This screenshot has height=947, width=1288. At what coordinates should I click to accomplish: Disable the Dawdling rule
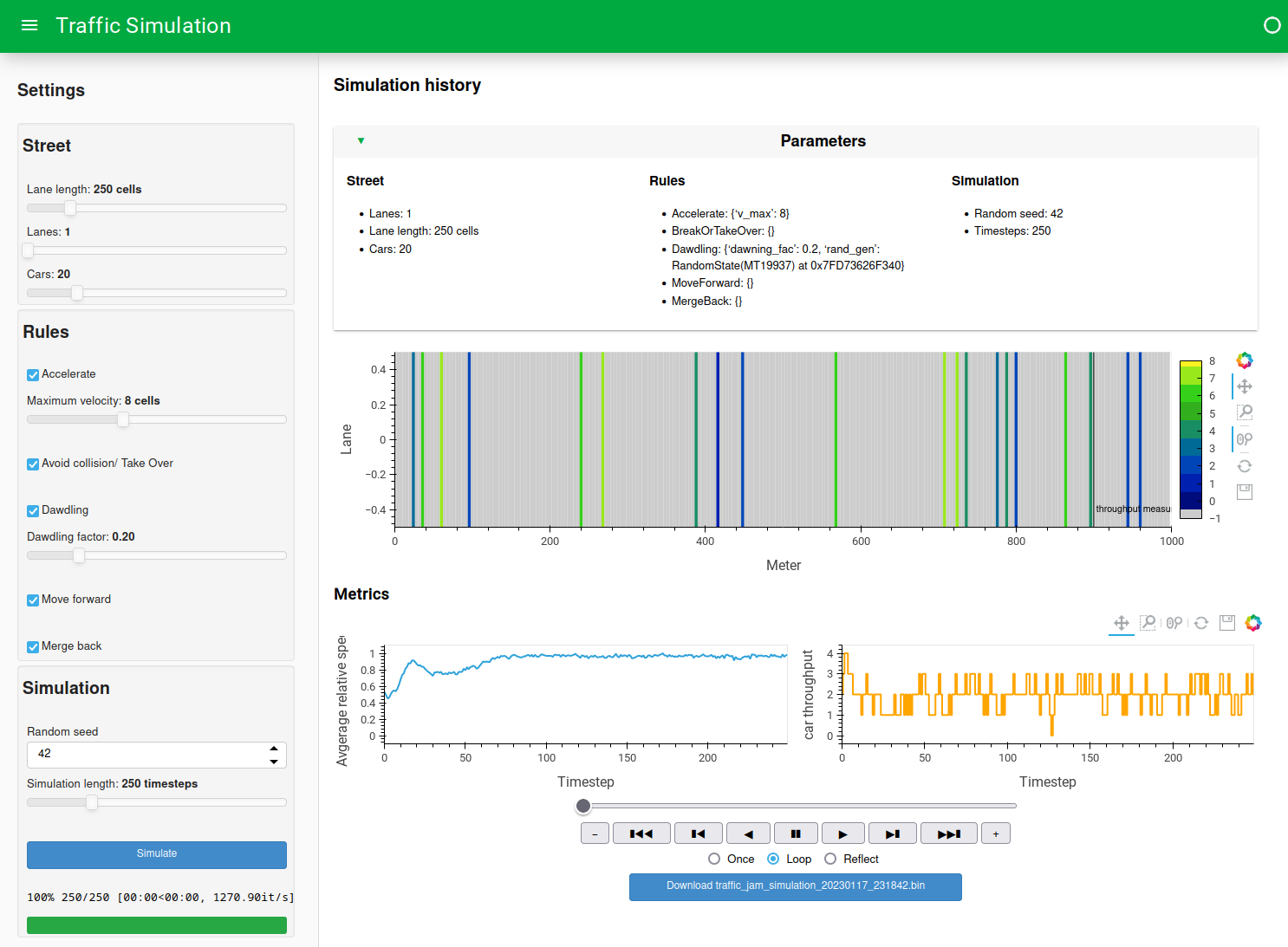tap(33, 511)
